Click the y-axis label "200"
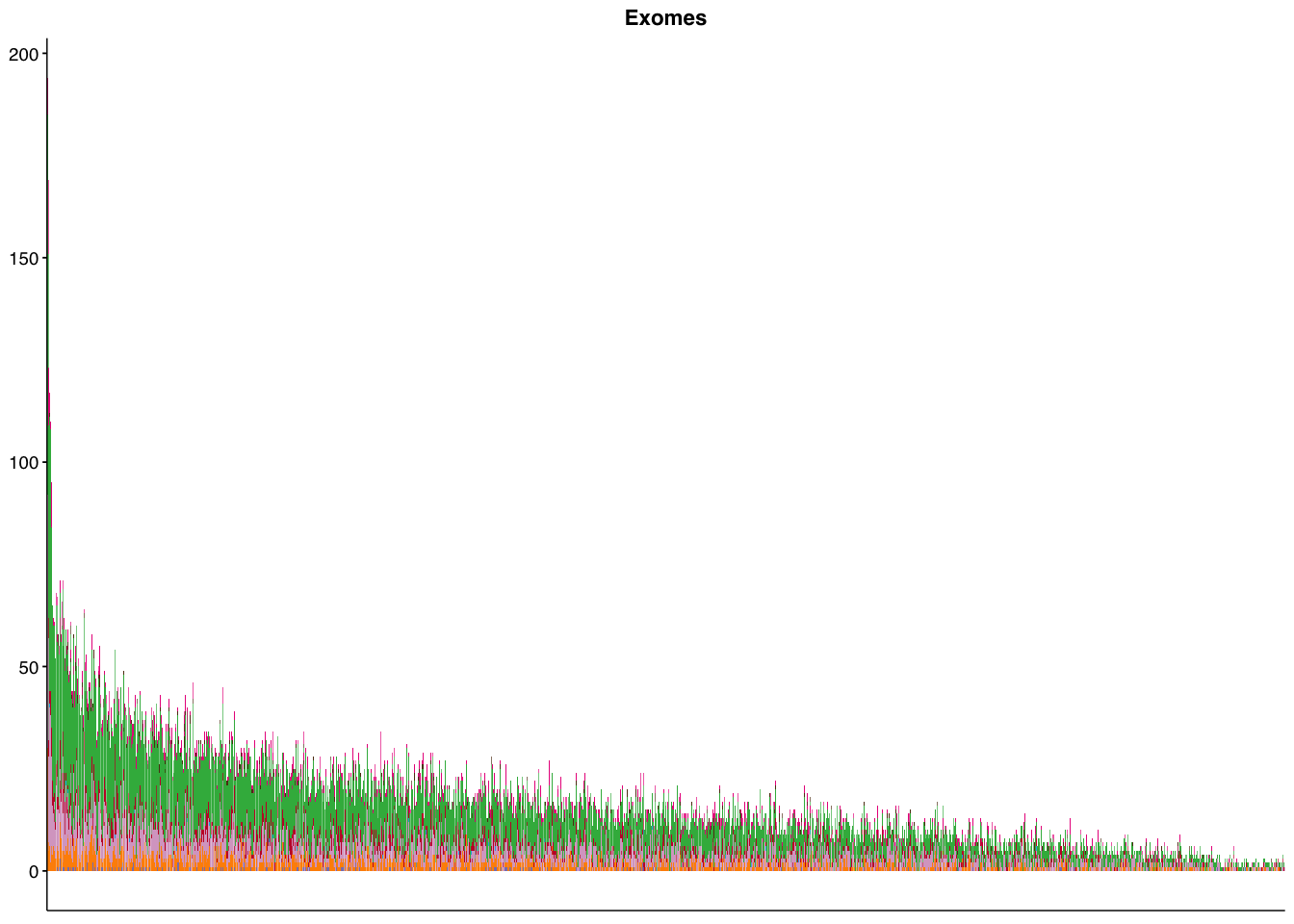This screenshot has height=924, width=1294. tap(22, 55)
